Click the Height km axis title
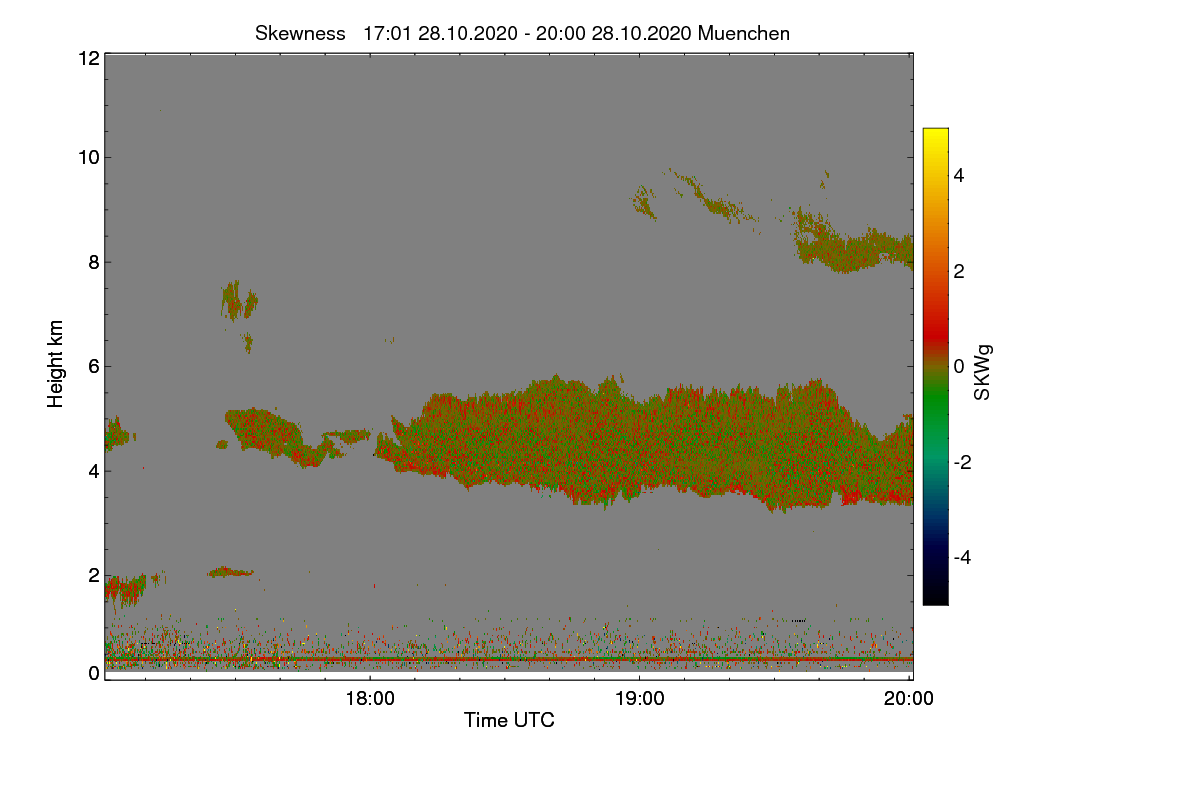This screenshot has height=800, width=1200. coord(56,363)
